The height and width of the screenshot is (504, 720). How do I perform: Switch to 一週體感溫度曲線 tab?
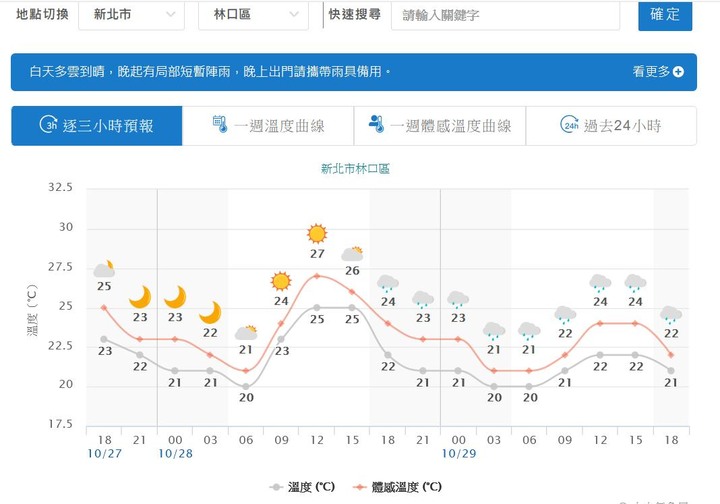(x=439, y=126)
